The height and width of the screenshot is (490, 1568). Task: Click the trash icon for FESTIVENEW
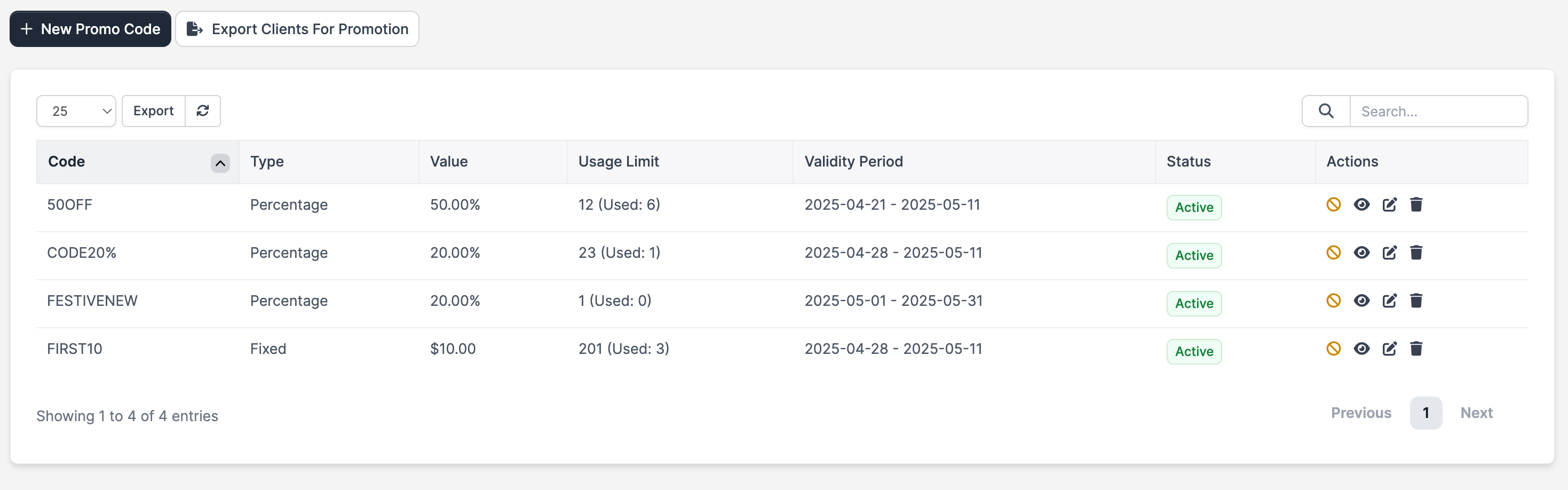click(1416, 301)
